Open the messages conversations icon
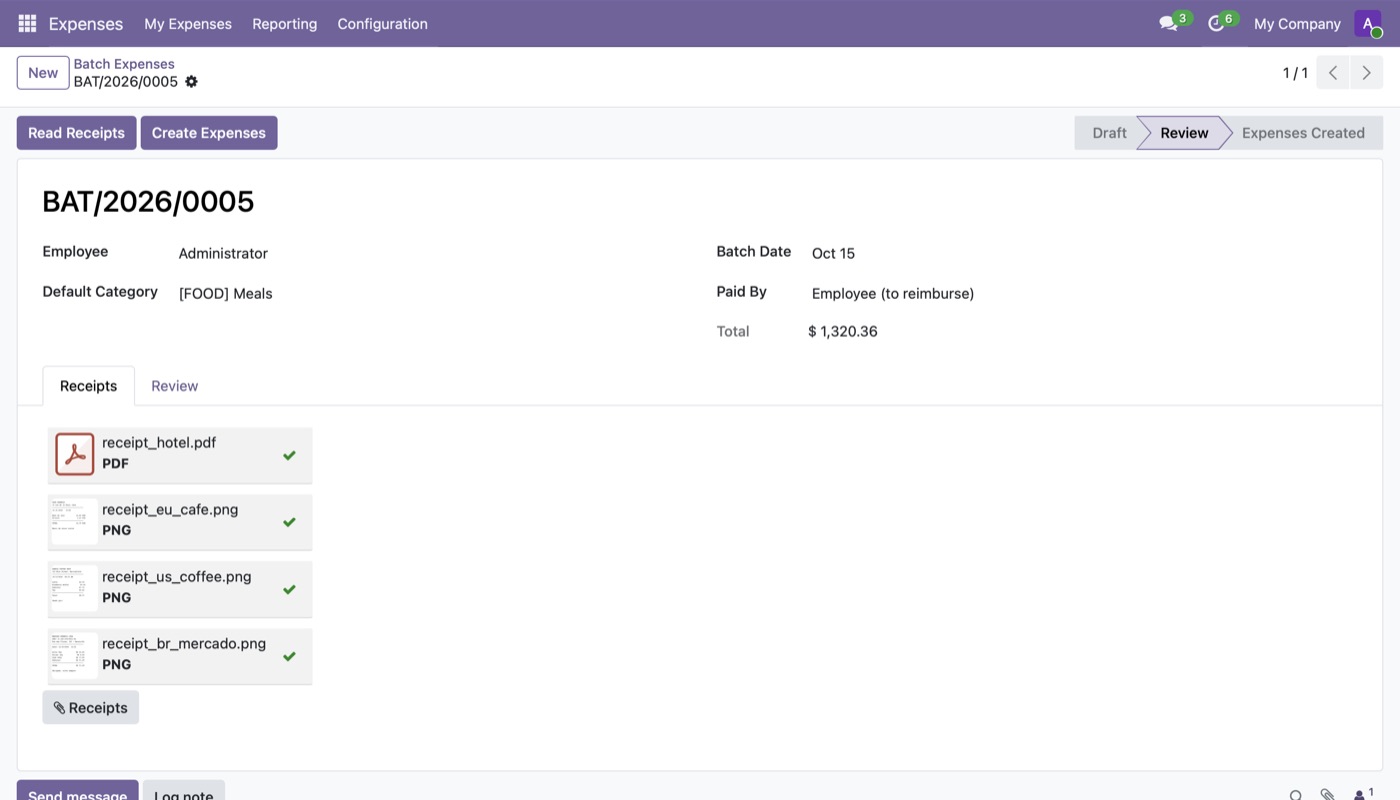Viewport: 1400px width, 800px height. tap(1168, 23)
